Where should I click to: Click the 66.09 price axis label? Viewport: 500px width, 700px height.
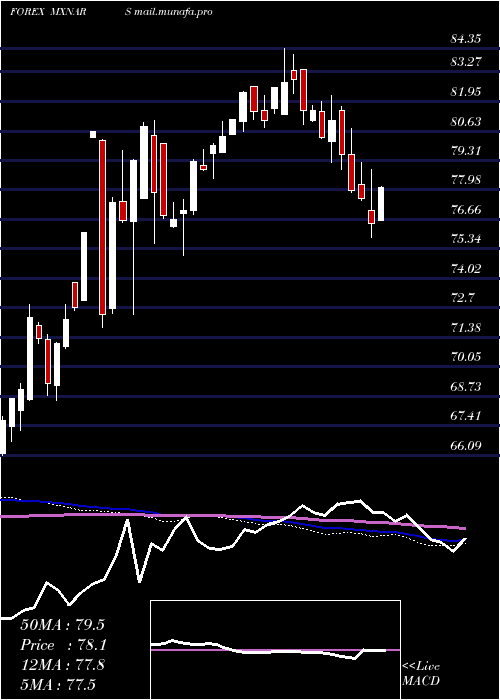point(466,446)
